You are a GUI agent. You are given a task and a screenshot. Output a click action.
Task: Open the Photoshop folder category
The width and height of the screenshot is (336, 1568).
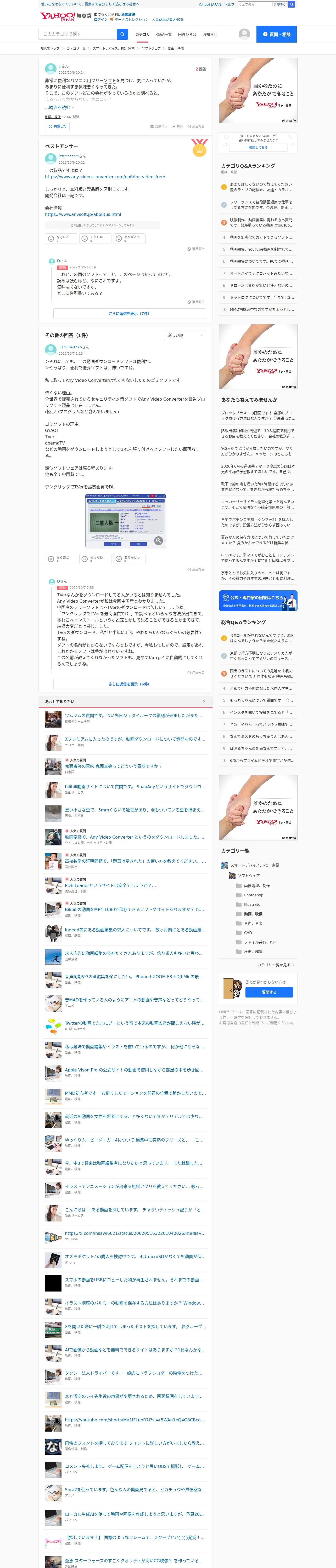click(249, 895)
